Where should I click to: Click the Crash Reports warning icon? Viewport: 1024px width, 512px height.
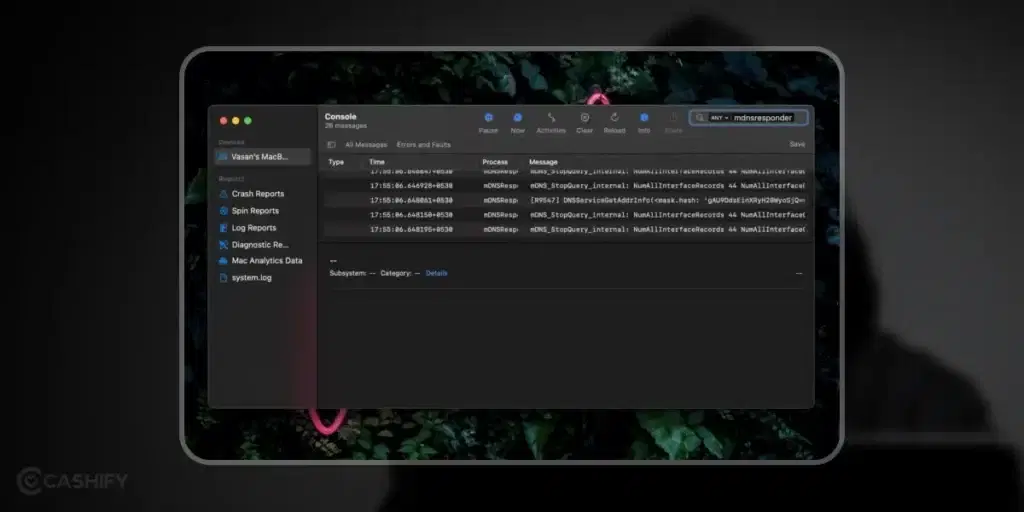pyautogui.click(x=223, y=194)
